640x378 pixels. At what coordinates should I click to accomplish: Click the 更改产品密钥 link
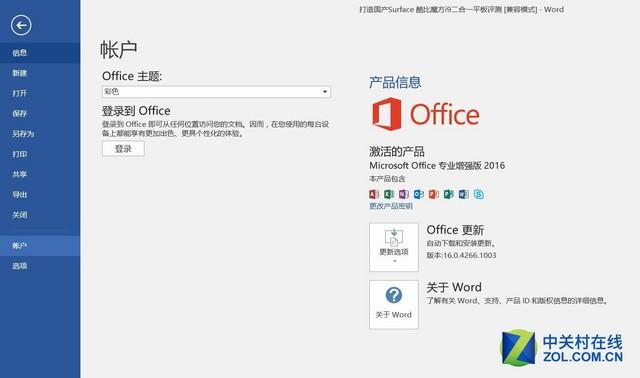[x=391, y=206]
